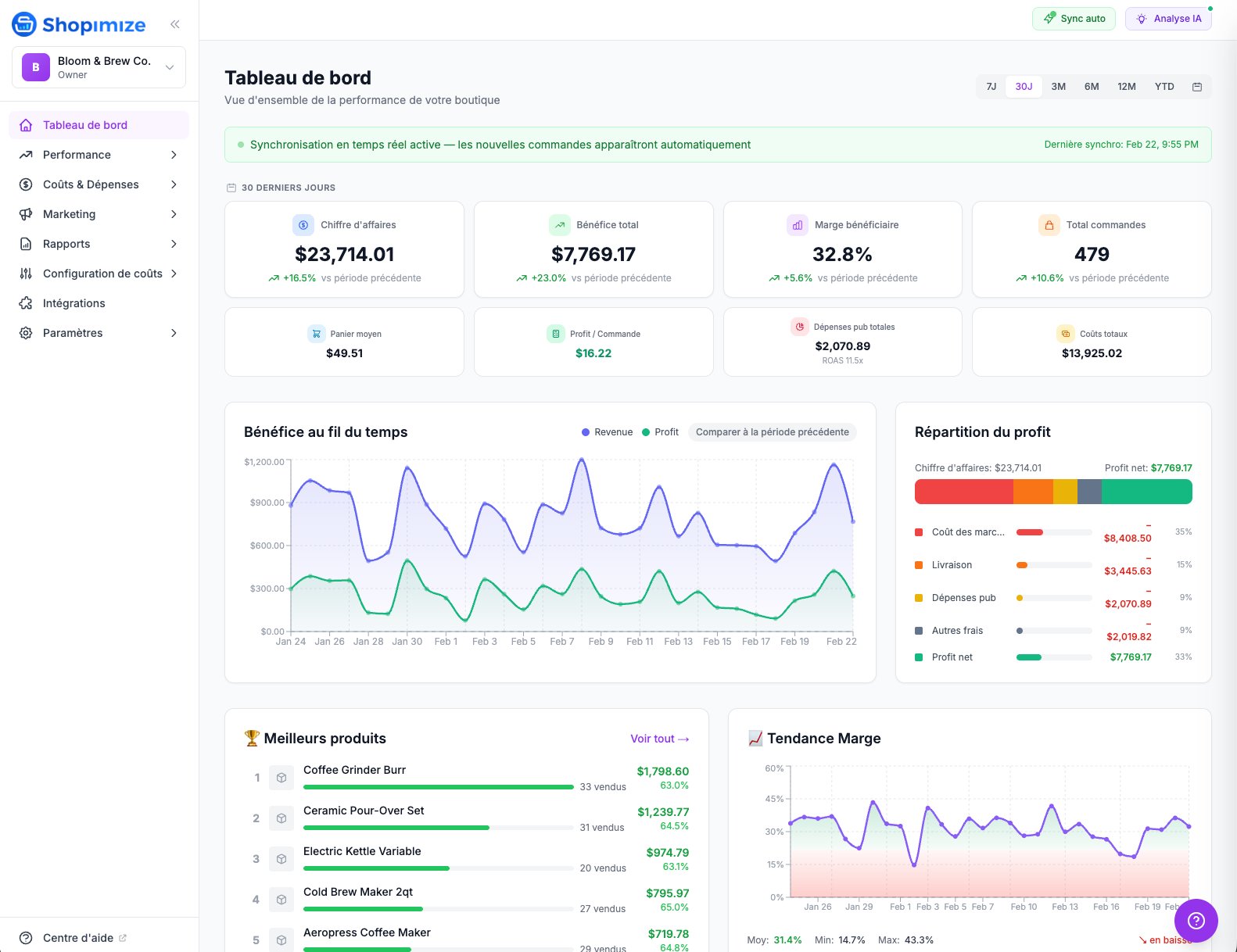The height and width of the screenshot is (952, 1237).
Task: Click the Panier moyen cart icon
Action: pyautogui.click(x=316, y=334)
